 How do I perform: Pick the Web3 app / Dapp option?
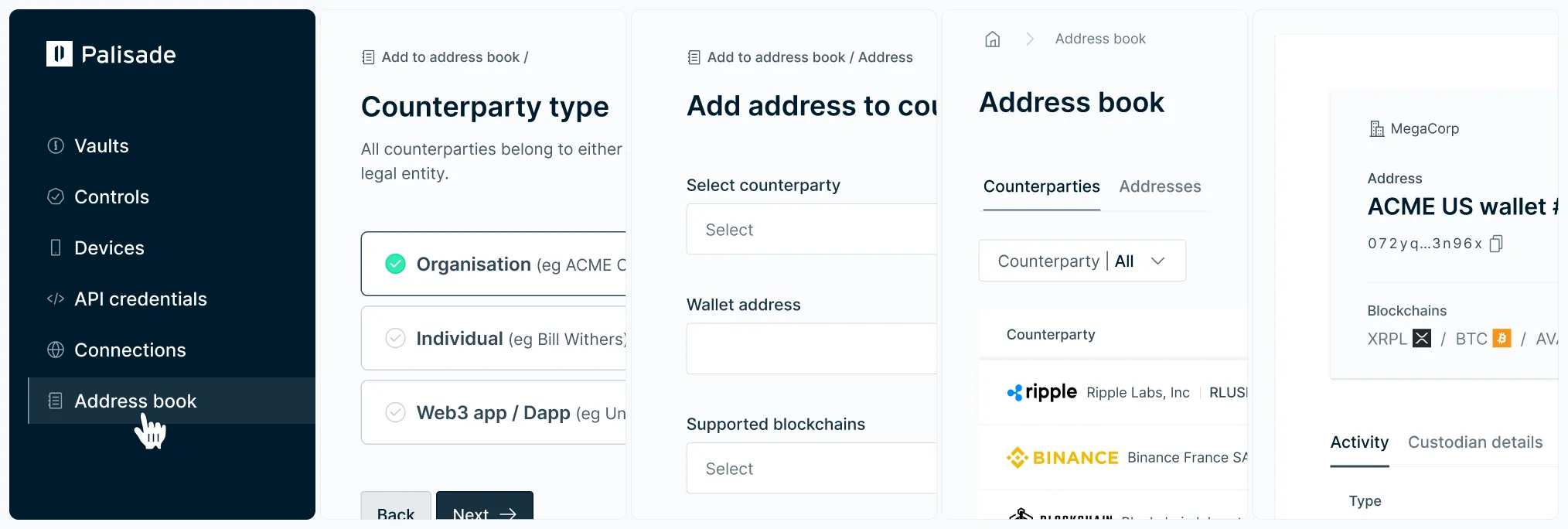[493, 413]
